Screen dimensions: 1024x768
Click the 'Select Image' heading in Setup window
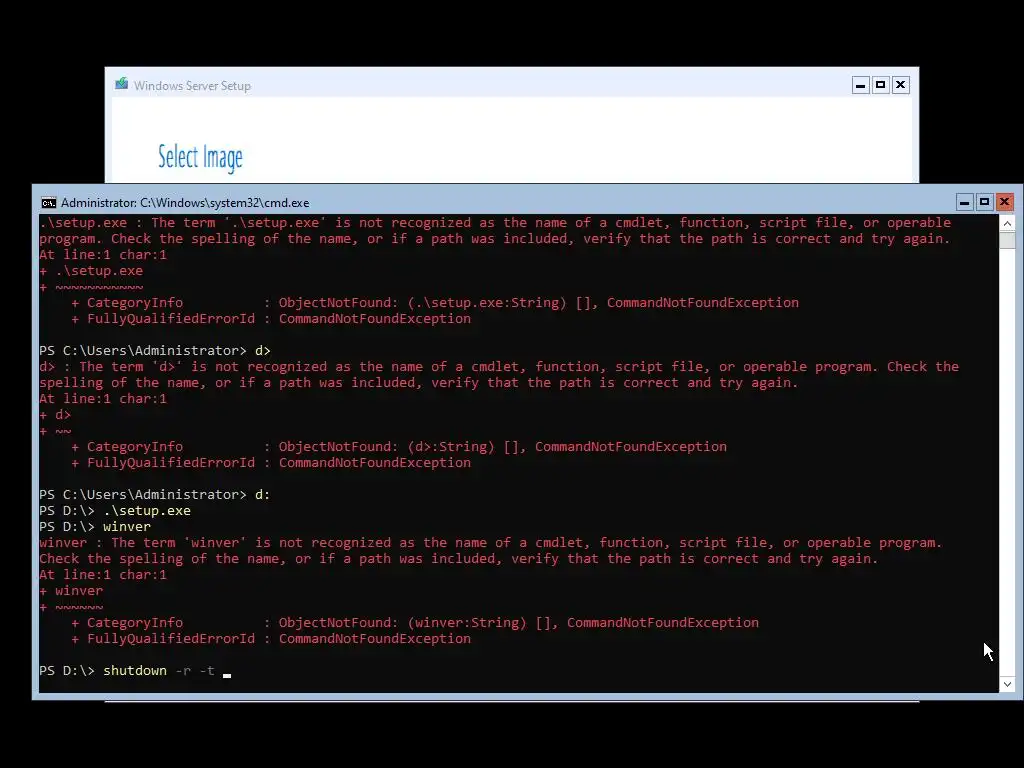pos(200,157)
